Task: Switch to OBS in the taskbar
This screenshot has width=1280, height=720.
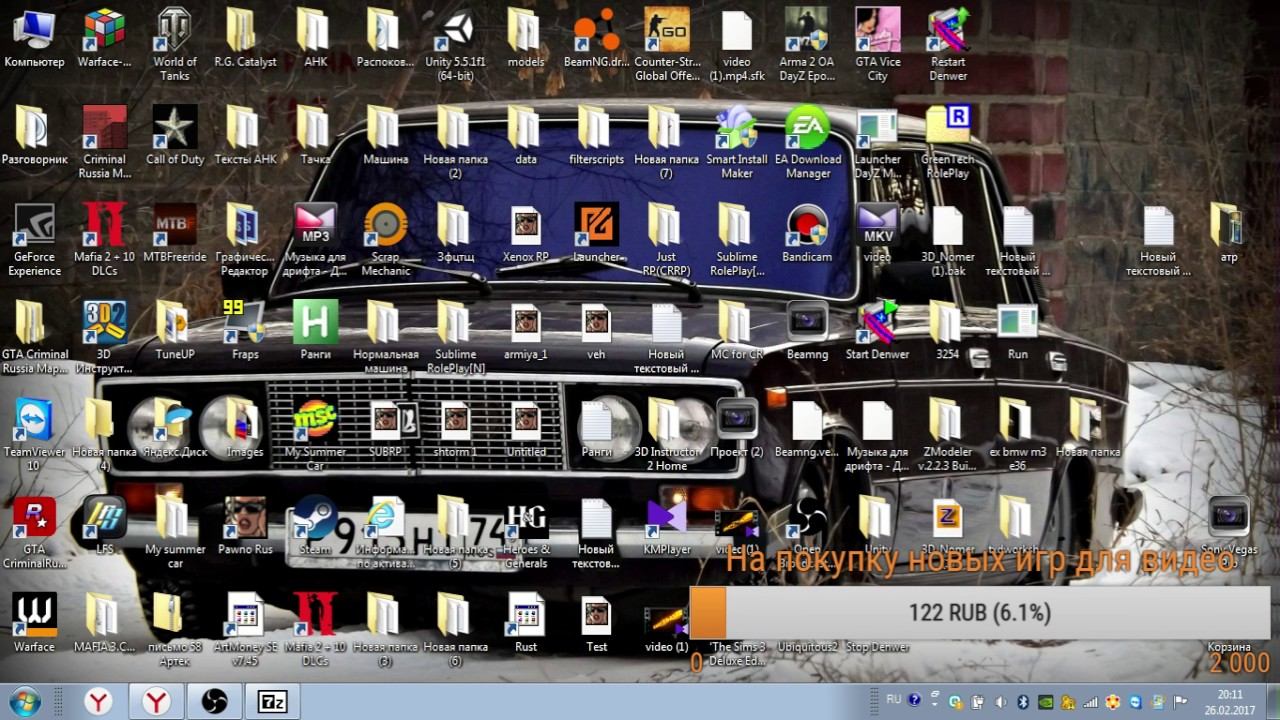Action: (214, 701)
